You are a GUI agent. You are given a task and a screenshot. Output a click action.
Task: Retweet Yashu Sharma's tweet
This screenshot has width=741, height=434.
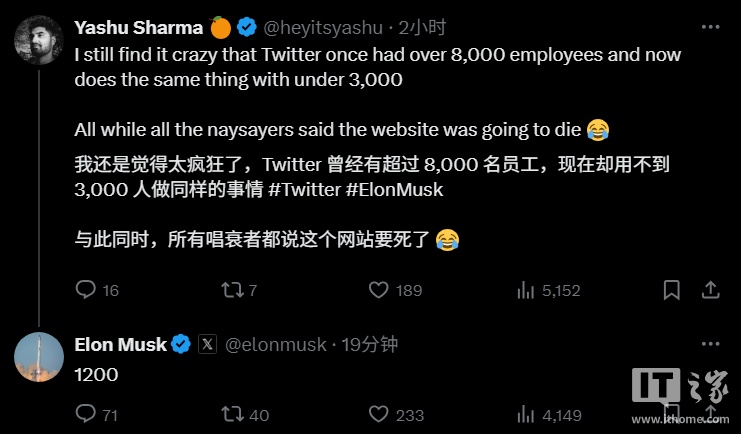click(x=229, y=290)
